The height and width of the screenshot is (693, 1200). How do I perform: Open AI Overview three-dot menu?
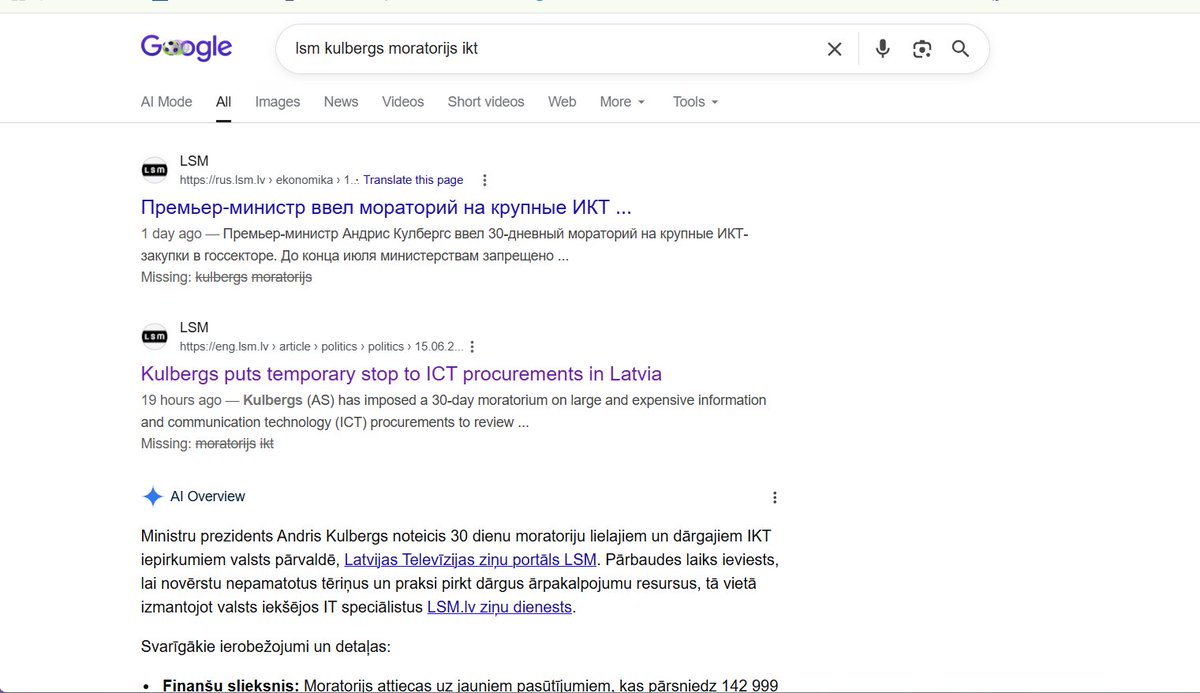(x=774, y=497)
